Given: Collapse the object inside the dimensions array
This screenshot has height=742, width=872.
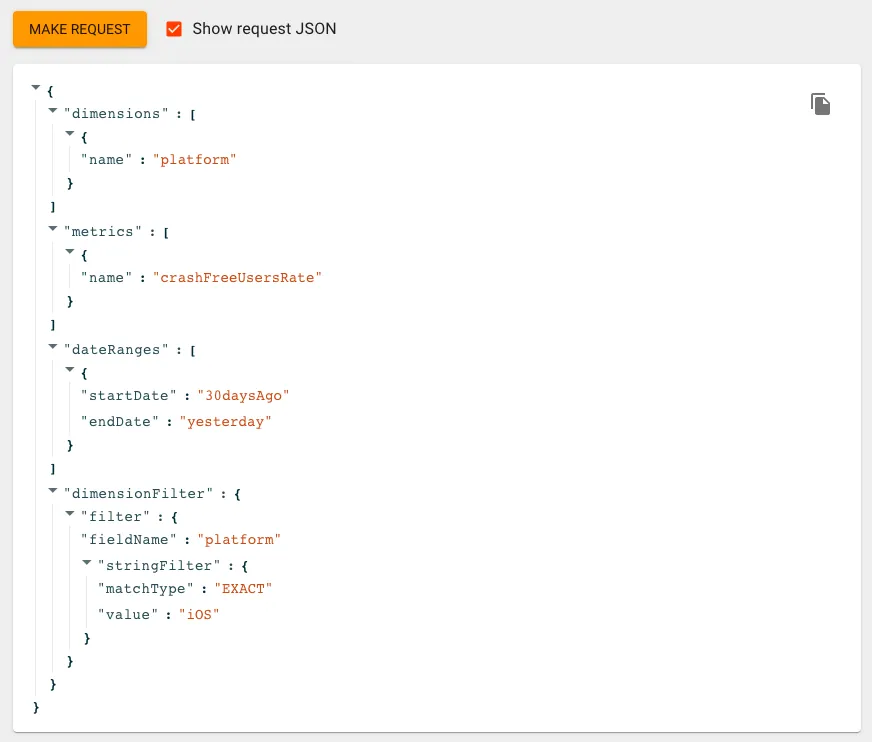Looking at the screenshot, I should 71,135.
